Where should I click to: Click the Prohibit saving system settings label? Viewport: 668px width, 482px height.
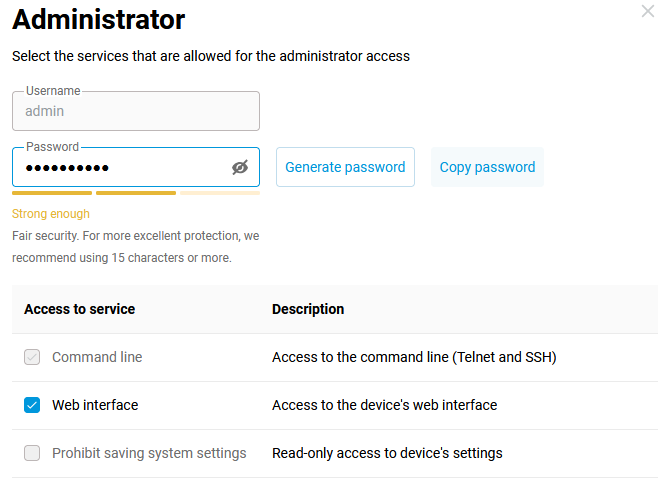pyautogui.click(x=149, y=453)
